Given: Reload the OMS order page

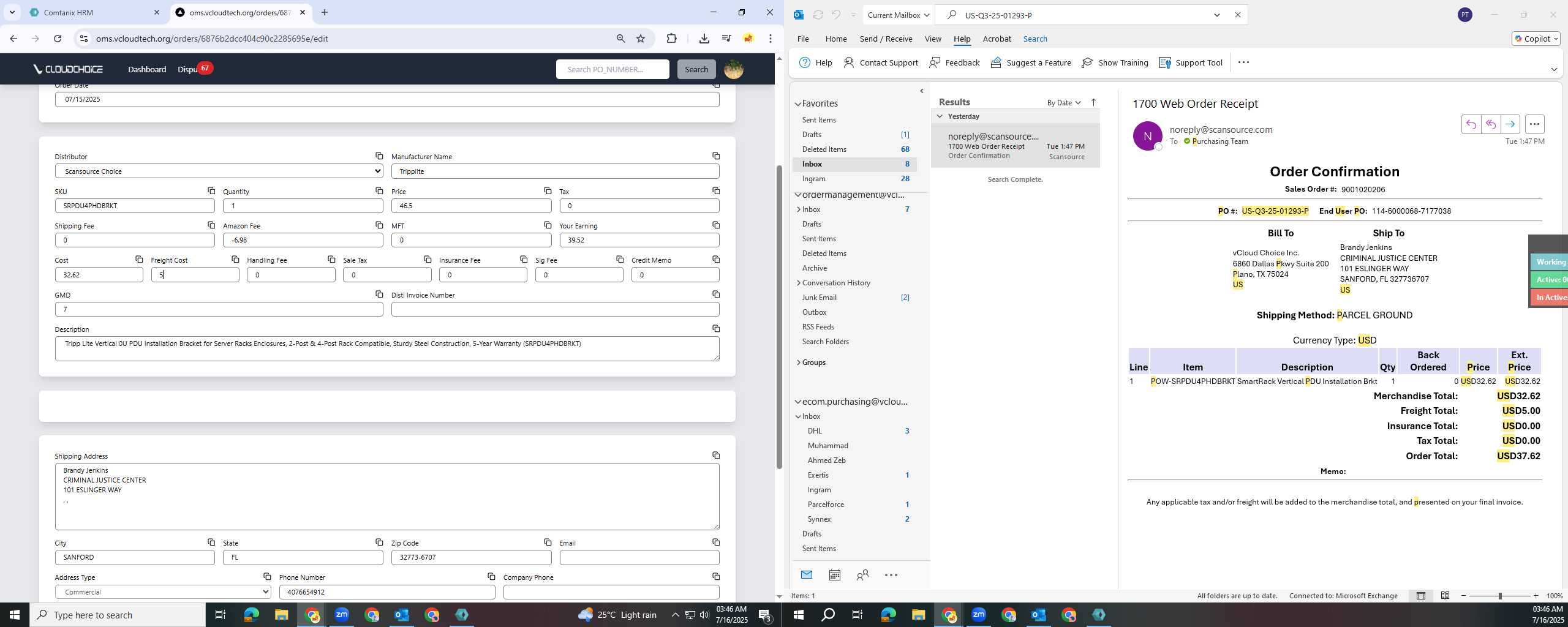Looking at the screenshot, I should (x=58, y=39).
